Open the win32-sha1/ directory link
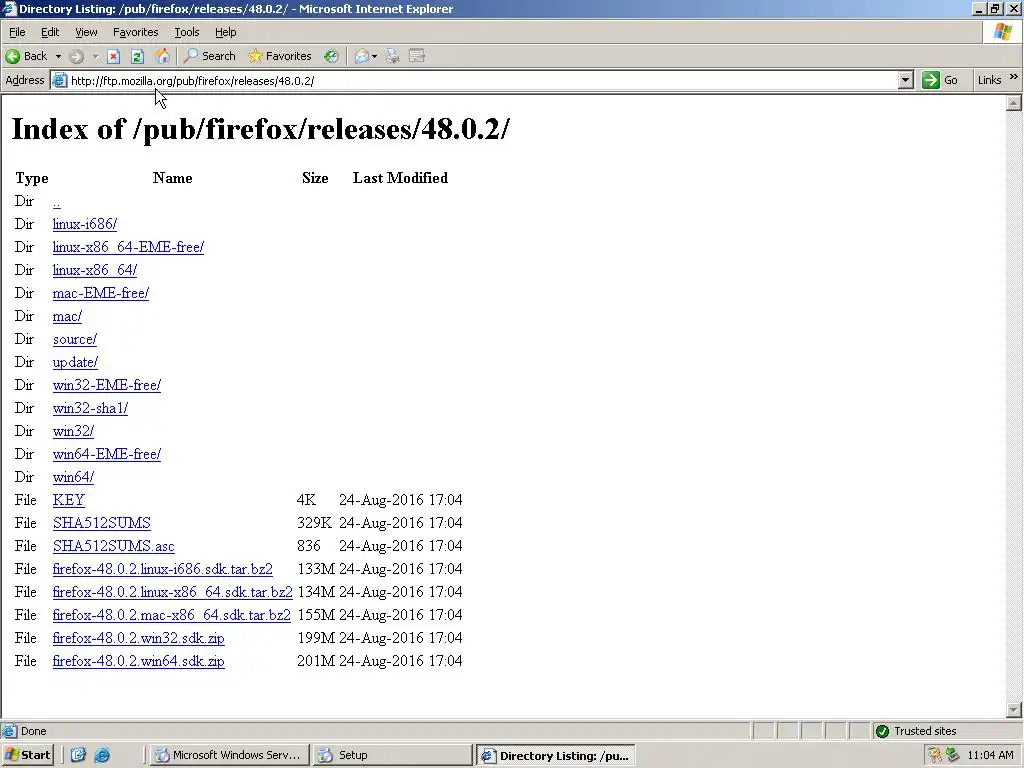The height and width of the screenshot is (768, 1024). 90,408
